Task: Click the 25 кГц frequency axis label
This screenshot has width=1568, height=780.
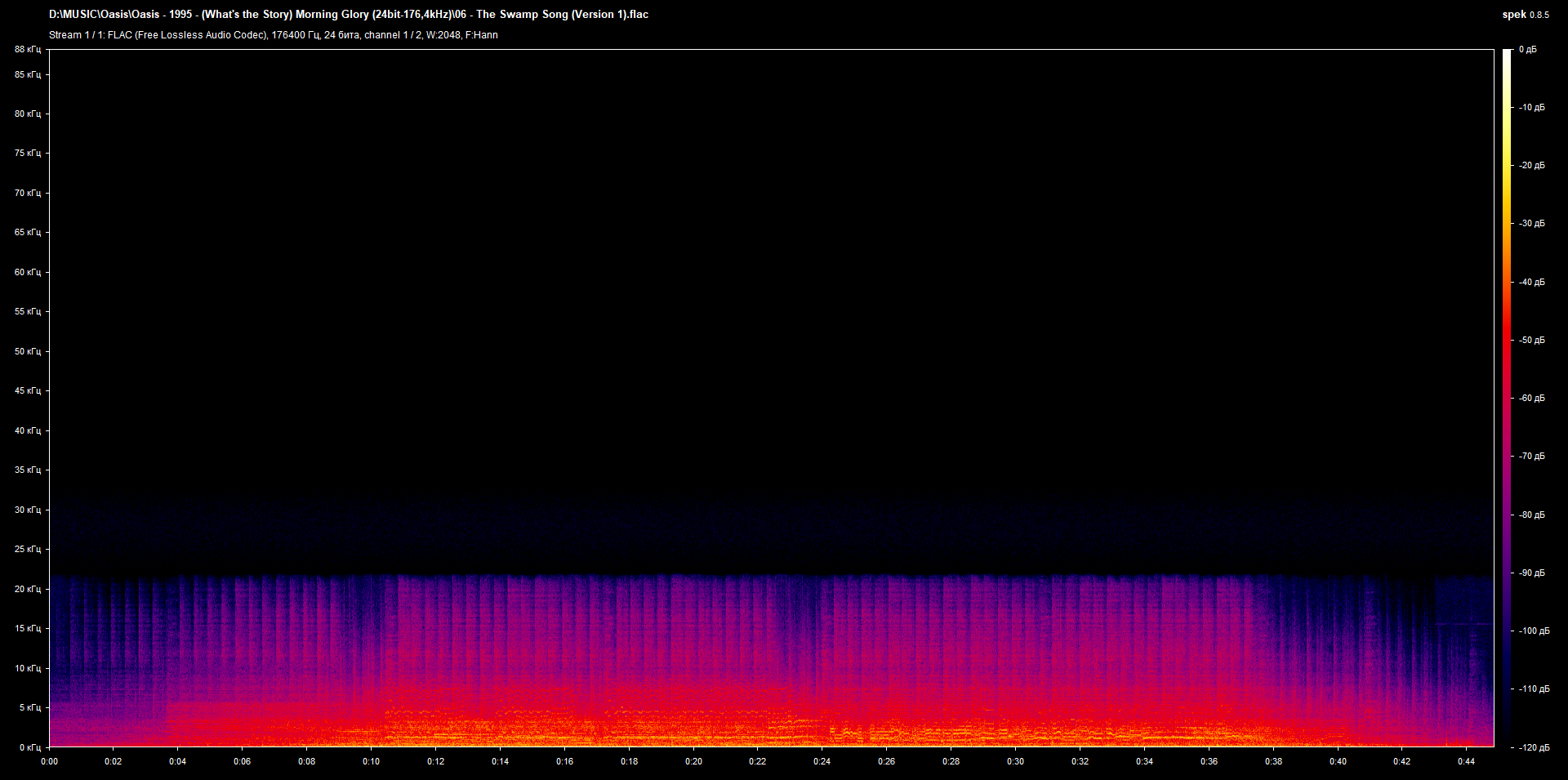Action: click(x=28, y=550)
